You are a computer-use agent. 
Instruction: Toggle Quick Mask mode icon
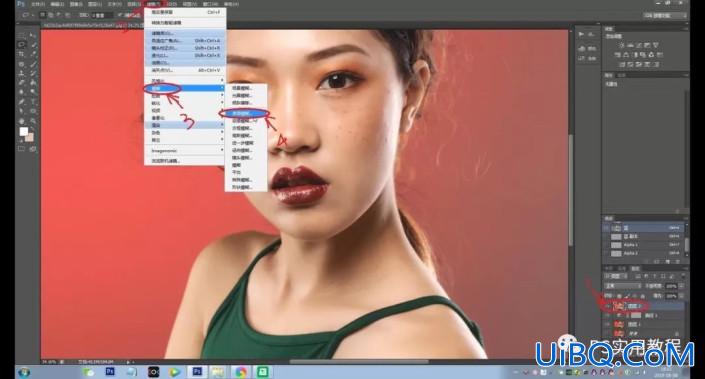pos(21,148)
